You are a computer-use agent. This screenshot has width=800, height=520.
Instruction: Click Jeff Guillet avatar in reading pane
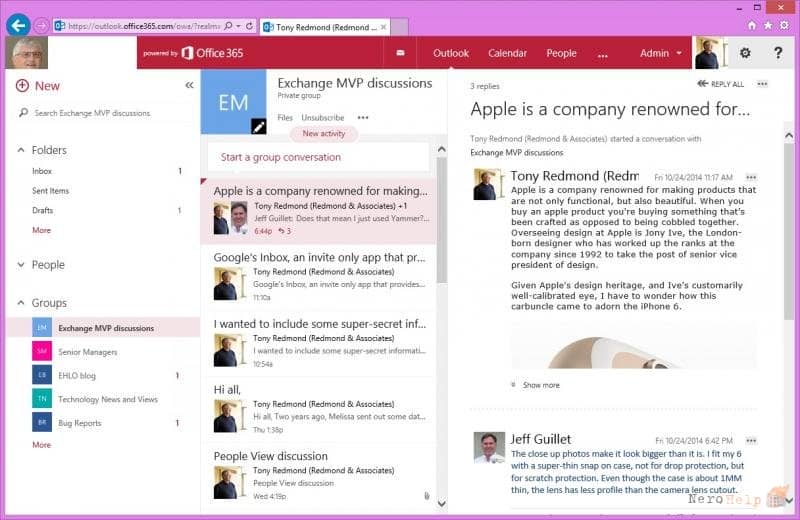click(x=489, y=448)
